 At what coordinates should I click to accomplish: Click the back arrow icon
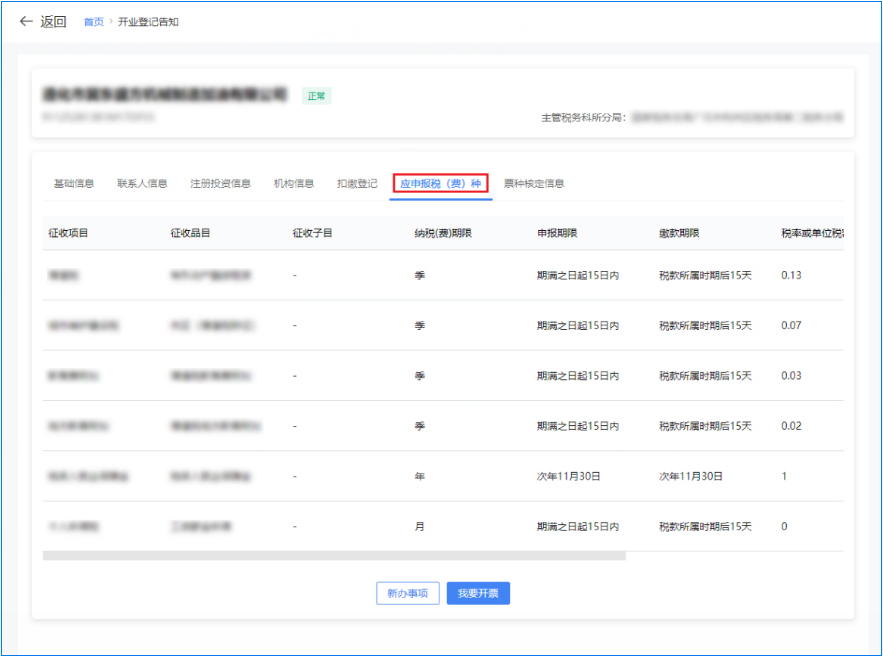[x=26, y=21]
